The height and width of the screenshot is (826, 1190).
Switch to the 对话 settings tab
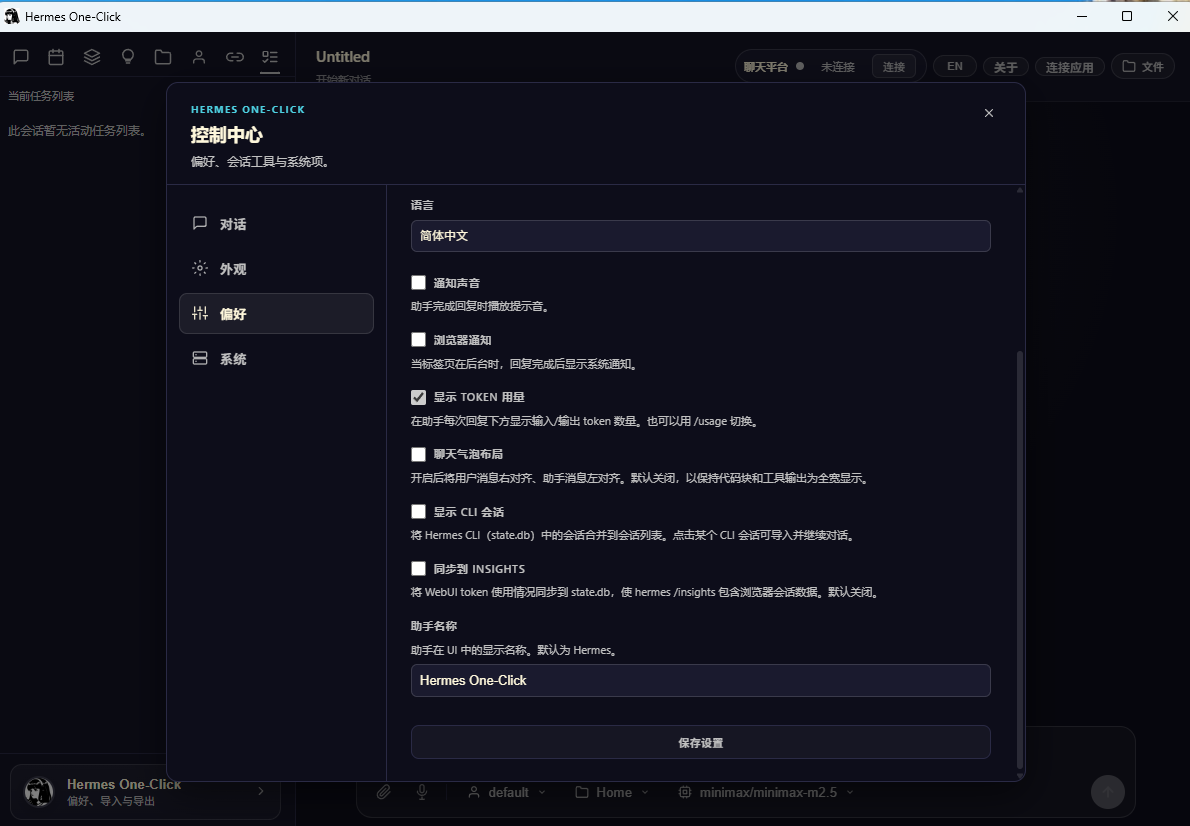pyautogui.click(x=276, y=224)
